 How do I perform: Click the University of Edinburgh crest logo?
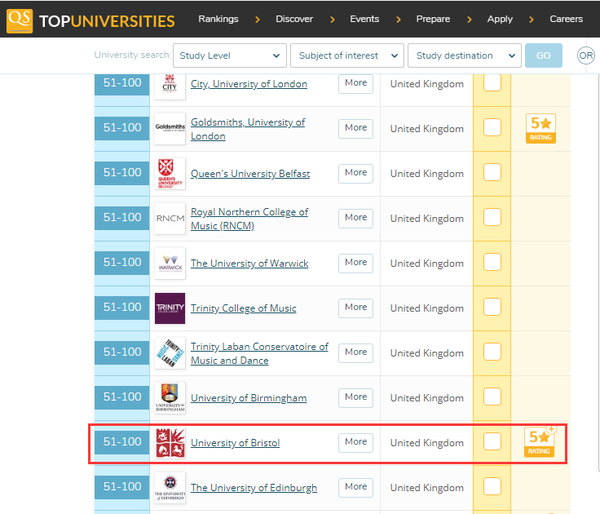(170, 488)
